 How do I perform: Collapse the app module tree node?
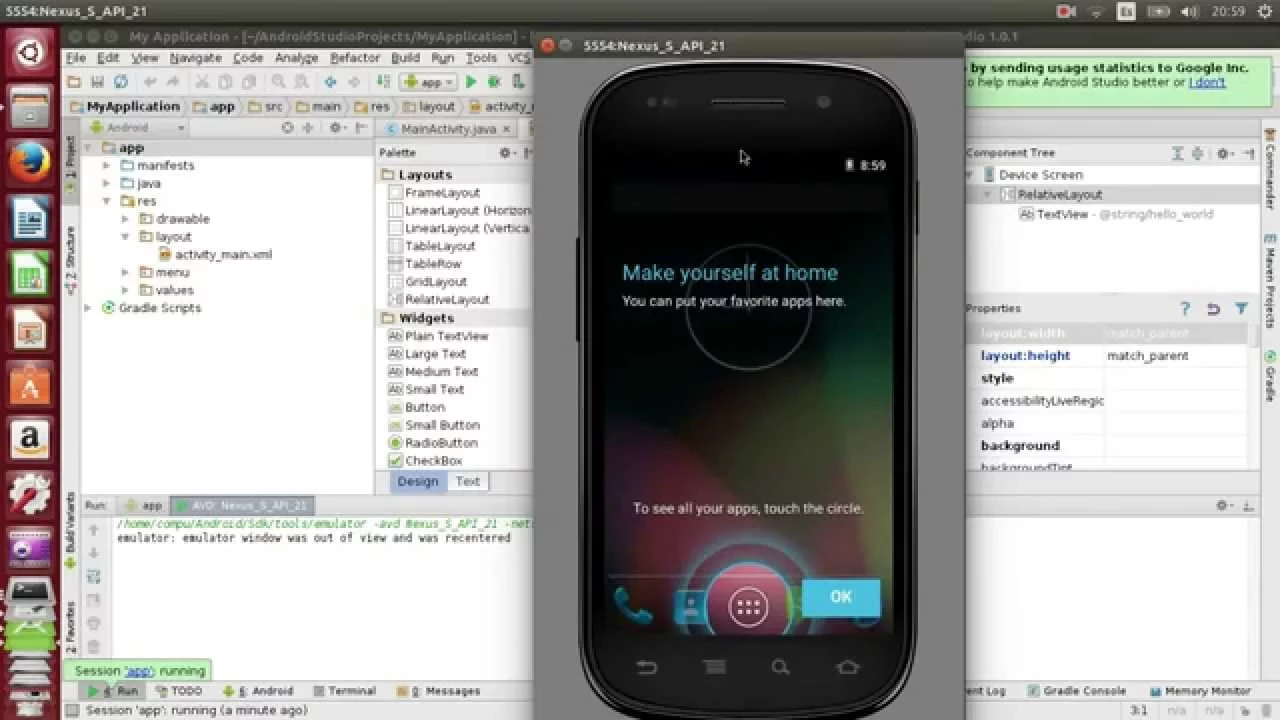click(x=88, y=148)
